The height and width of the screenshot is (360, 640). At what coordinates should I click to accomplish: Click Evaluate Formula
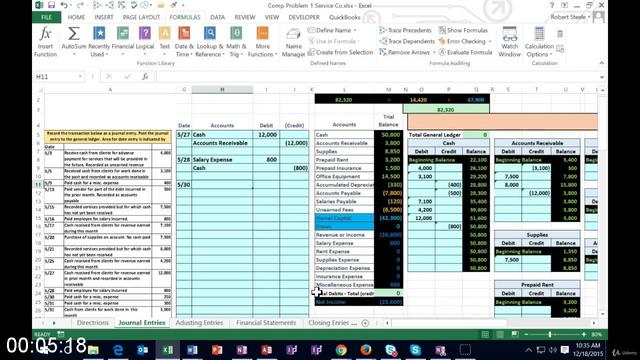pyautogui.click(x=465, y=52)
